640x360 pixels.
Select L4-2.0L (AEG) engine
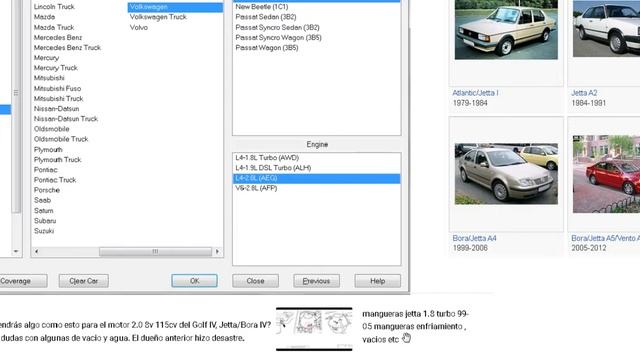point(316,178)
